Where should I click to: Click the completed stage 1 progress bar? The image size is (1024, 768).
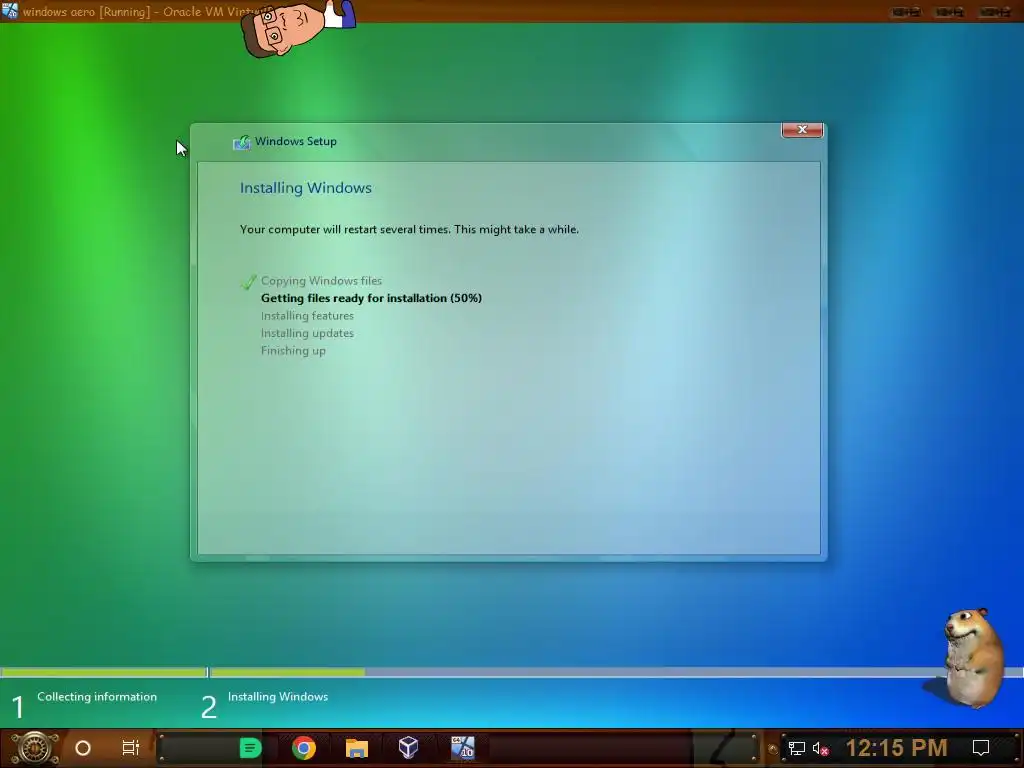[103, 672]
